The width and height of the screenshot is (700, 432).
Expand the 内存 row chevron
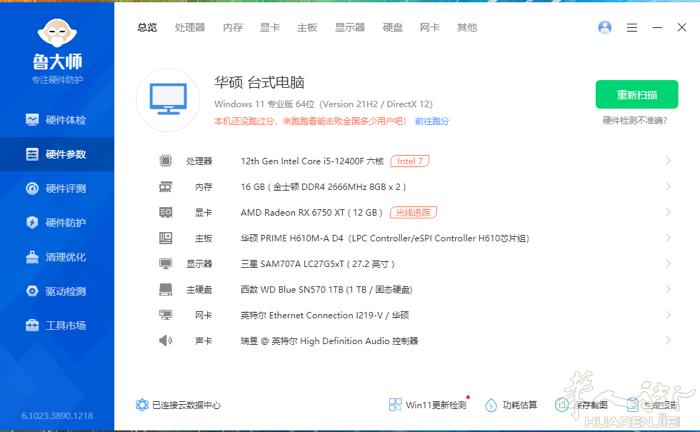coord(668,187)
